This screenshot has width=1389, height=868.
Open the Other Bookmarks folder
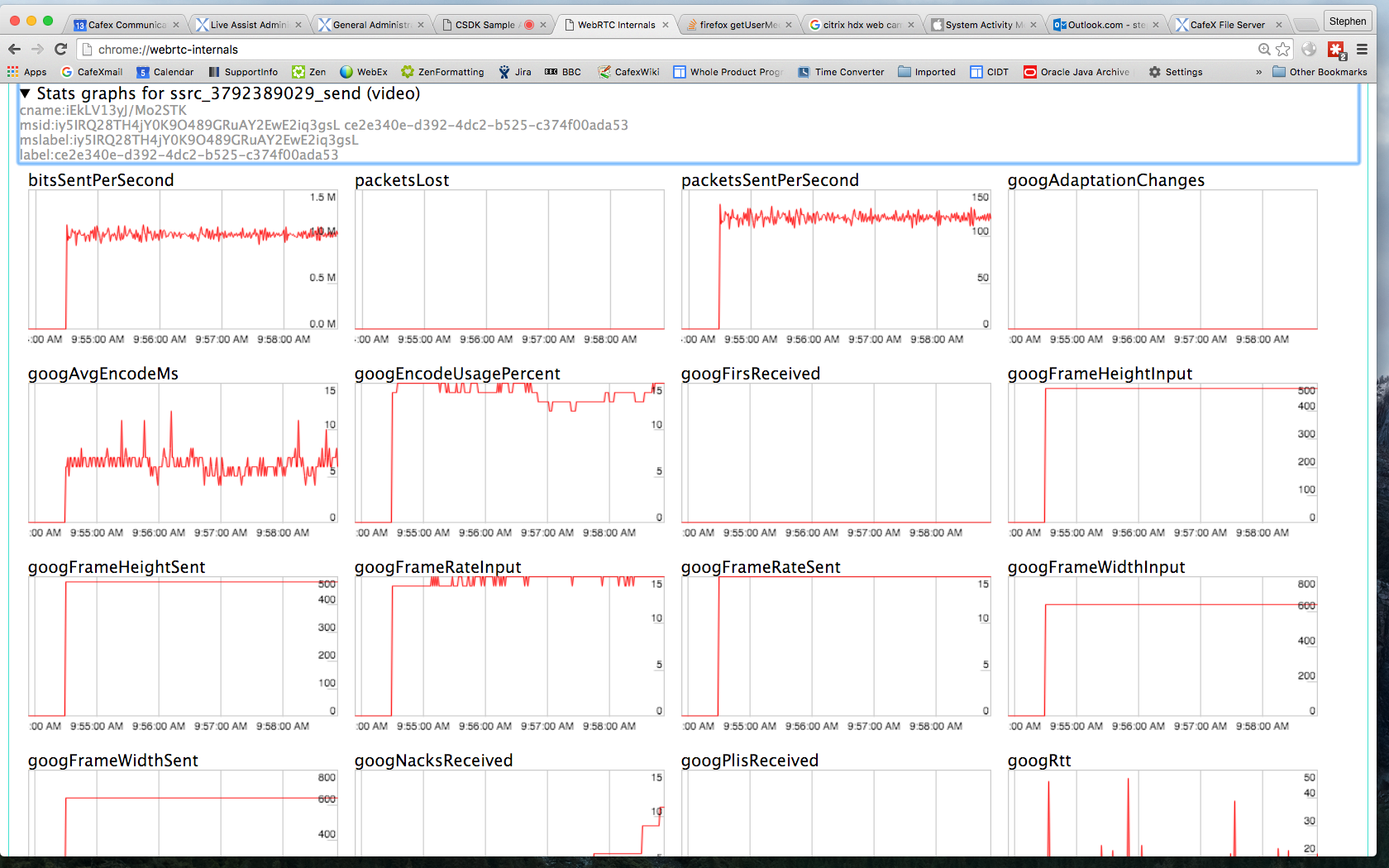tap(1320, 72)
